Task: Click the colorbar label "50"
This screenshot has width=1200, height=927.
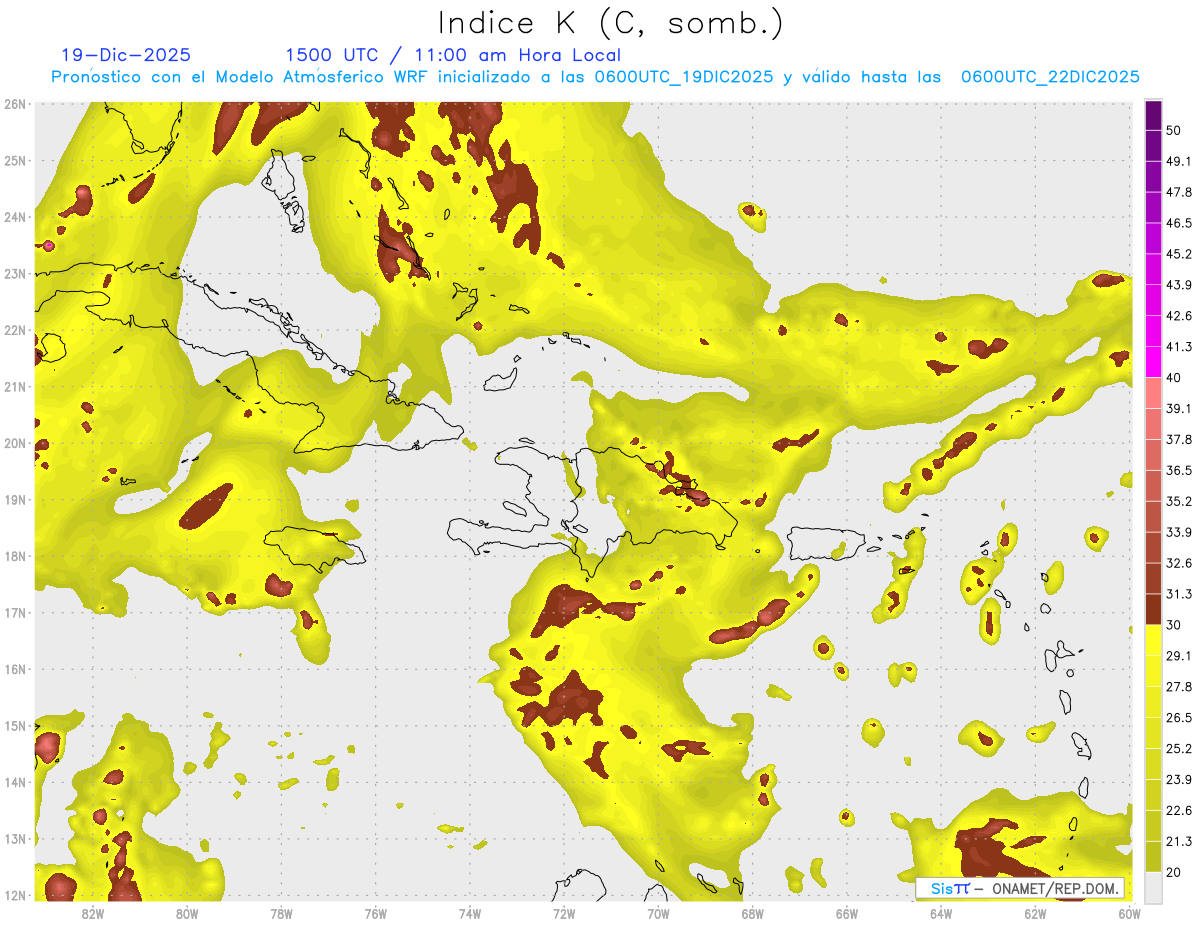Action: (1174, 130)
